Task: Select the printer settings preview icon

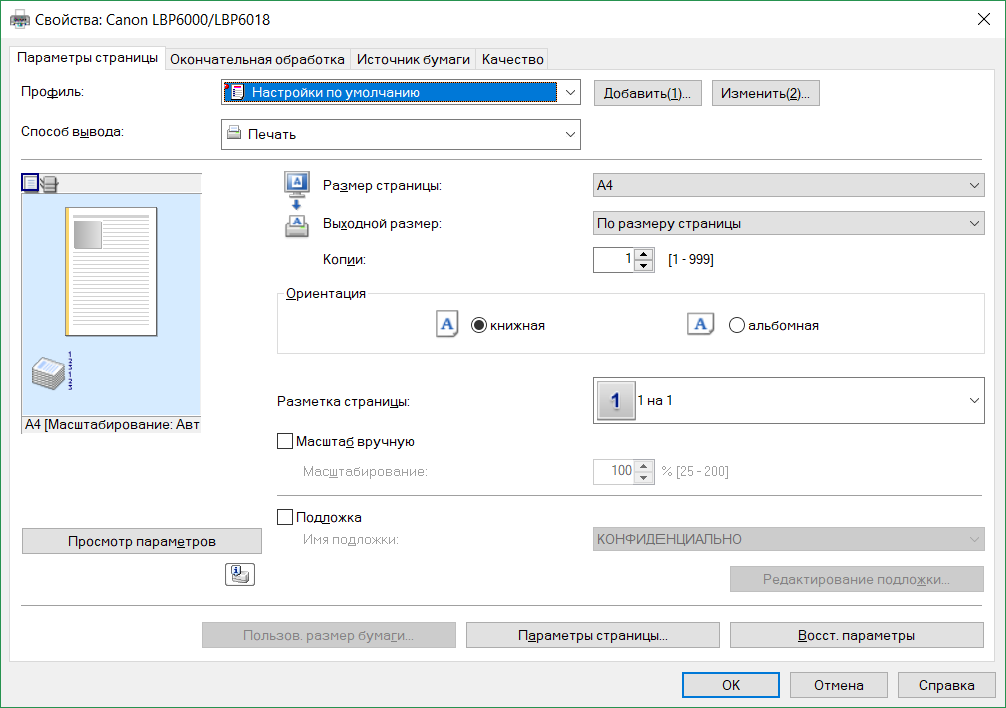Action: point(49,185)
